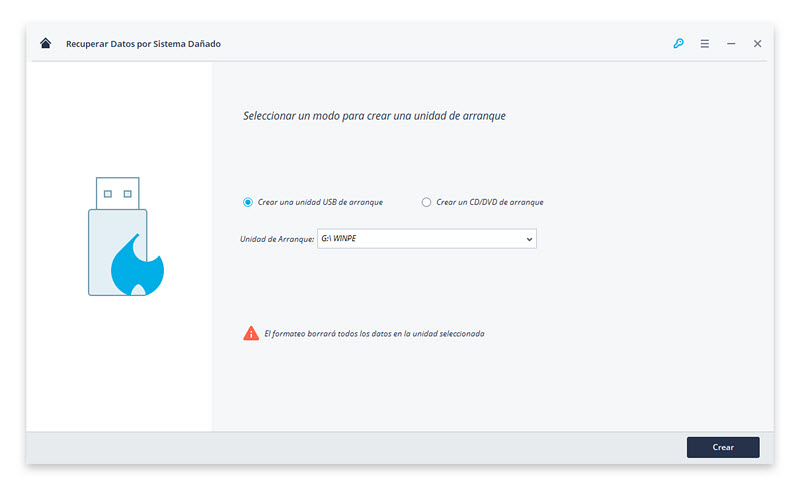Click the 'Unidad de Arranque:' field label

pos(277,239)
